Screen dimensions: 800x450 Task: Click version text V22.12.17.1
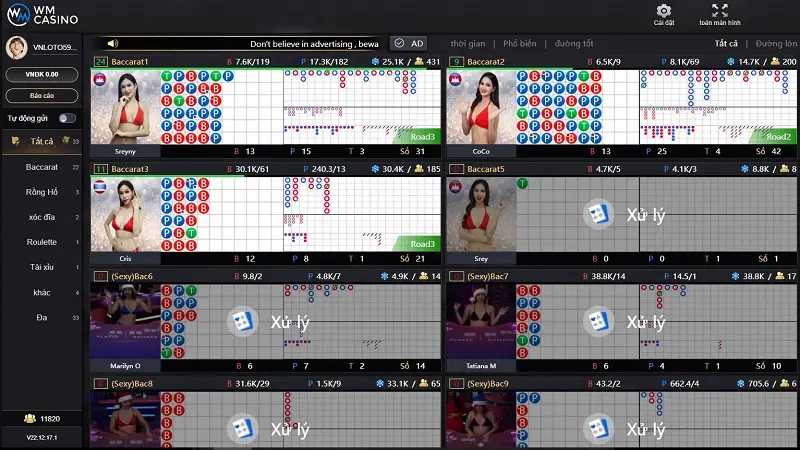pos(42,437)
